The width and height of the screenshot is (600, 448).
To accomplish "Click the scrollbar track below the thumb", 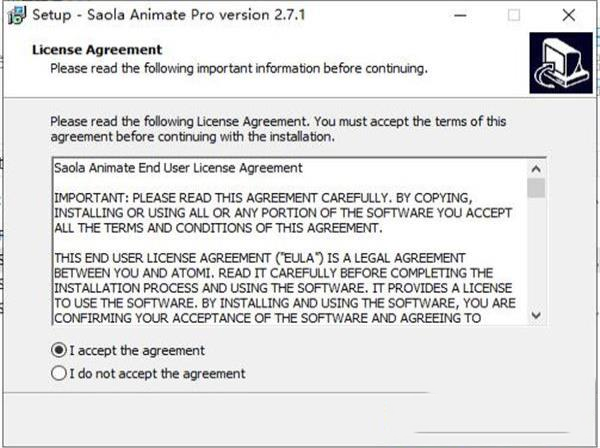I will pos(536,253).
